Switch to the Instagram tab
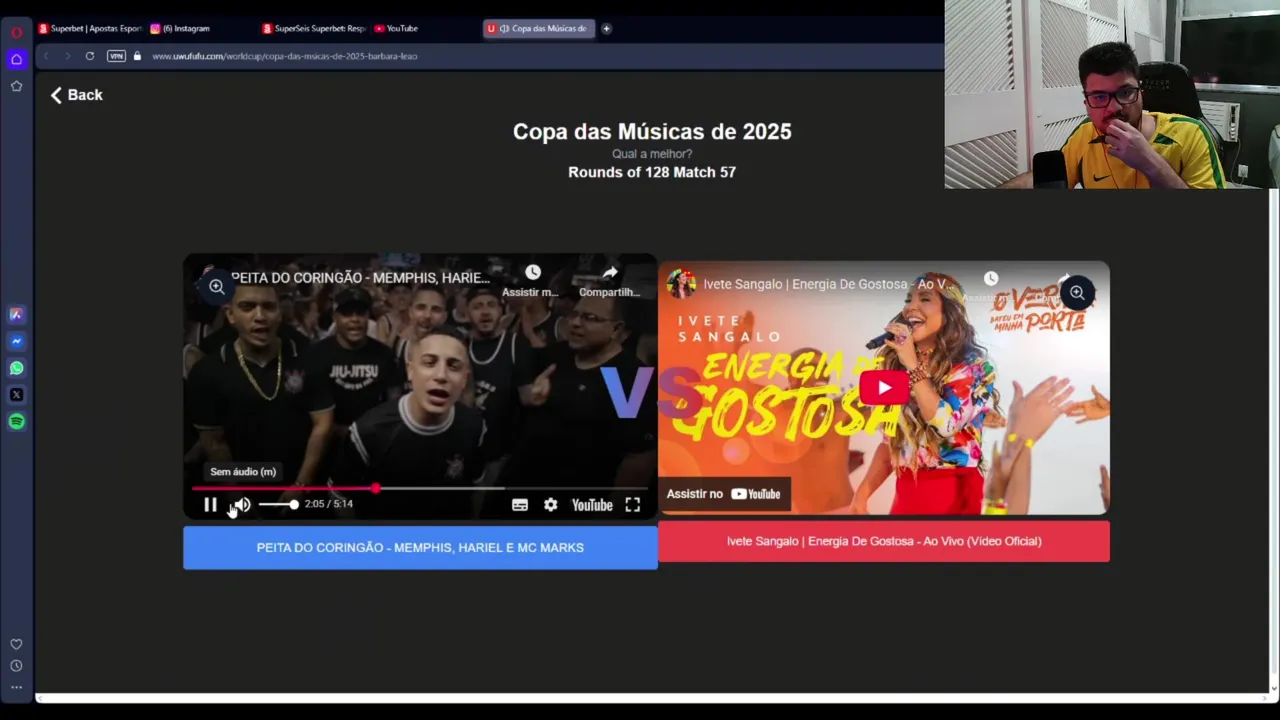 coord(180,28)
